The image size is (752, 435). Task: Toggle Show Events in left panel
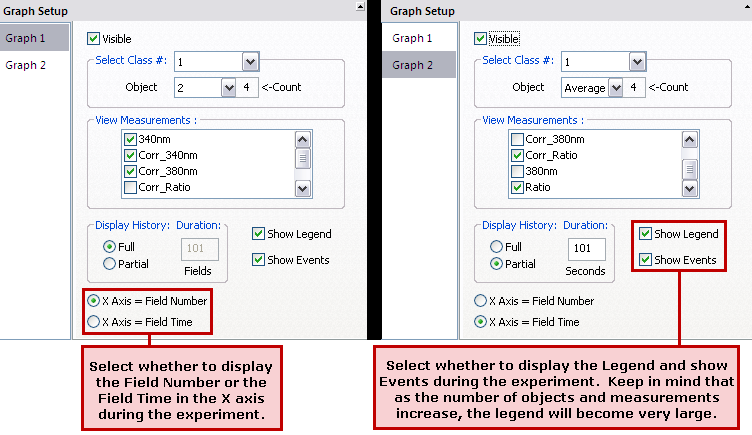(x=259, y=260)
